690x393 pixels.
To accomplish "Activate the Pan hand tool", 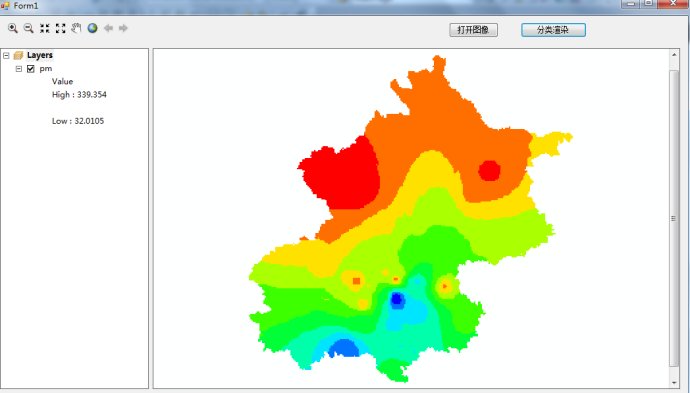I will pyautogui.click(x=76, y=28).
